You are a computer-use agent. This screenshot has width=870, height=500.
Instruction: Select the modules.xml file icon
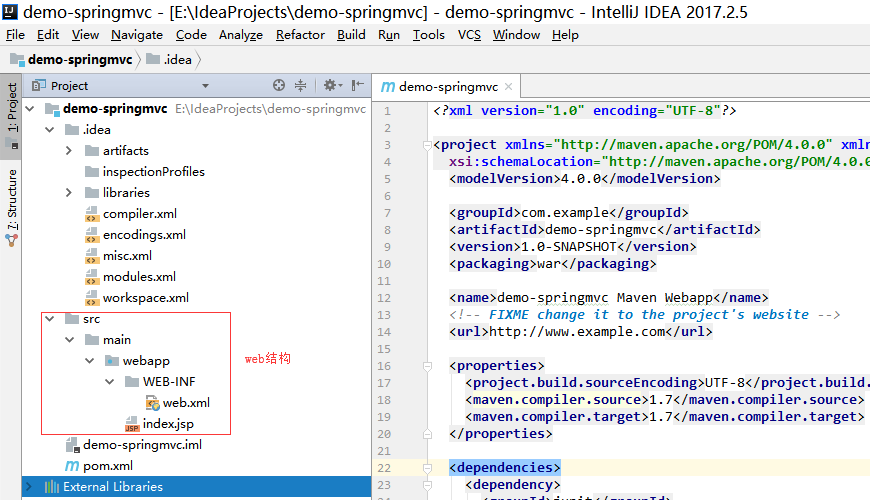tap(92, 277)
